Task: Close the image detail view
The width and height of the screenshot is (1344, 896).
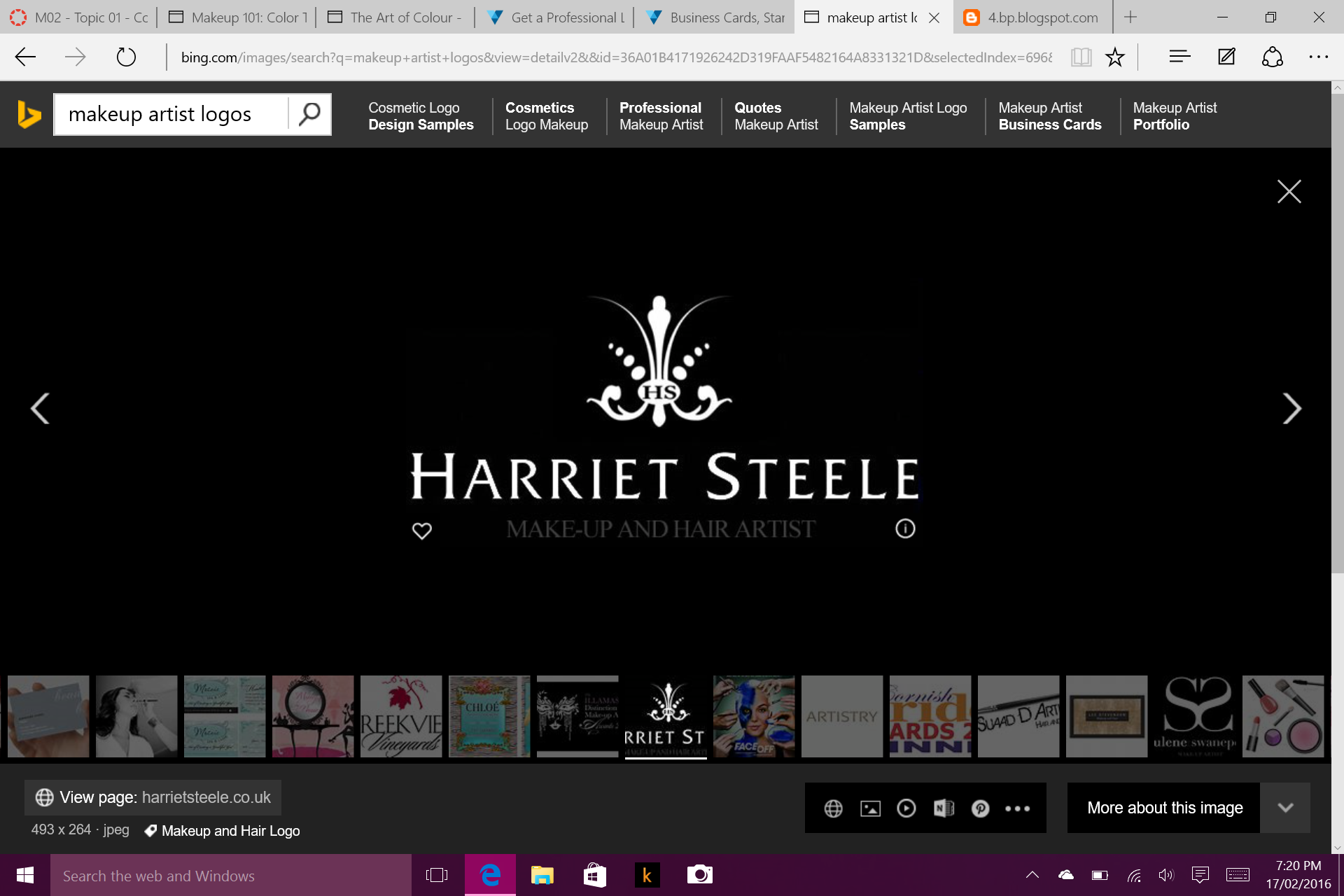Action: [1289, 191]
